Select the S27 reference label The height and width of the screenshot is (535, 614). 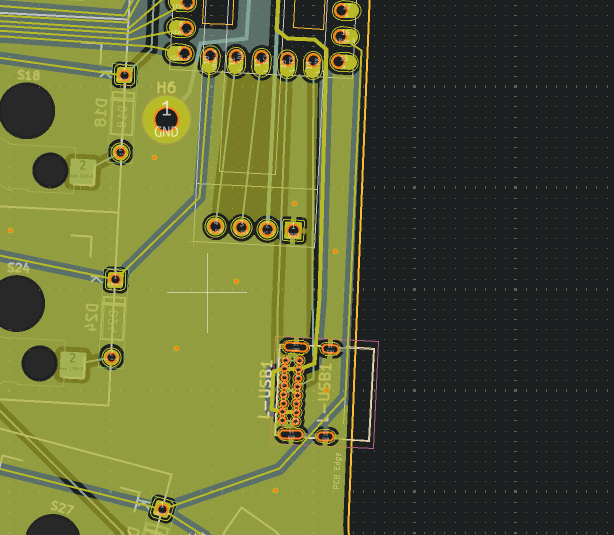tap(62, 508)
